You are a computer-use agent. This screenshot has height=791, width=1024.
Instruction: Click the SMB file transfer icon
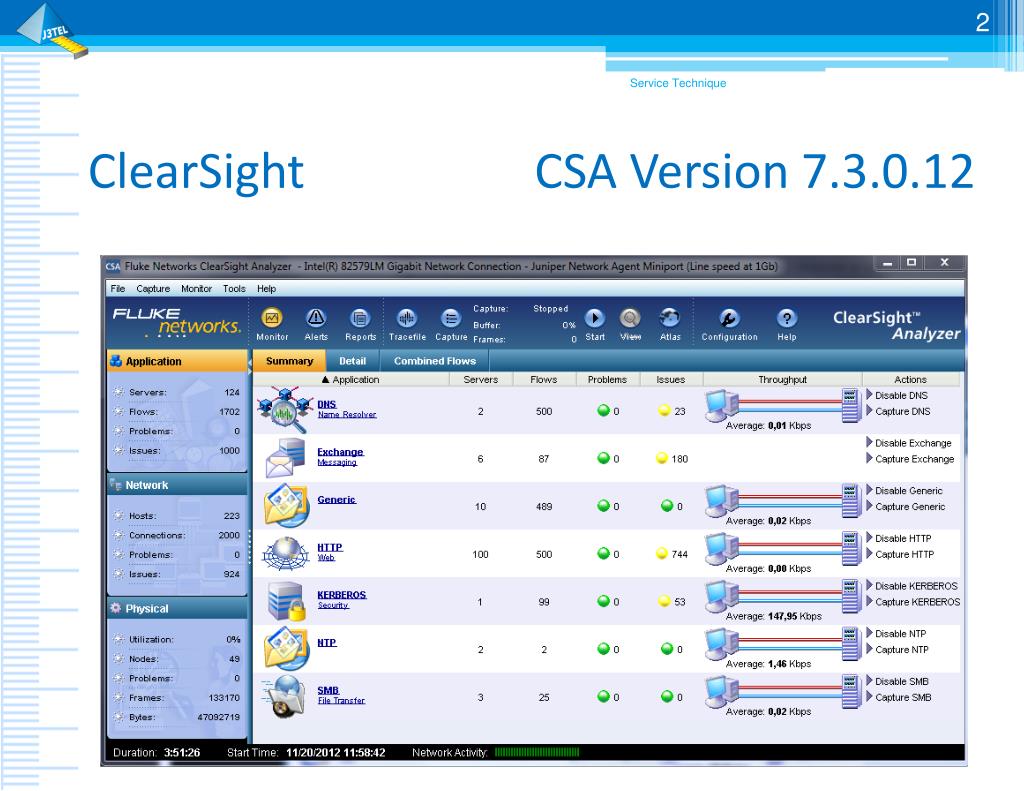[x=285, y=696]
